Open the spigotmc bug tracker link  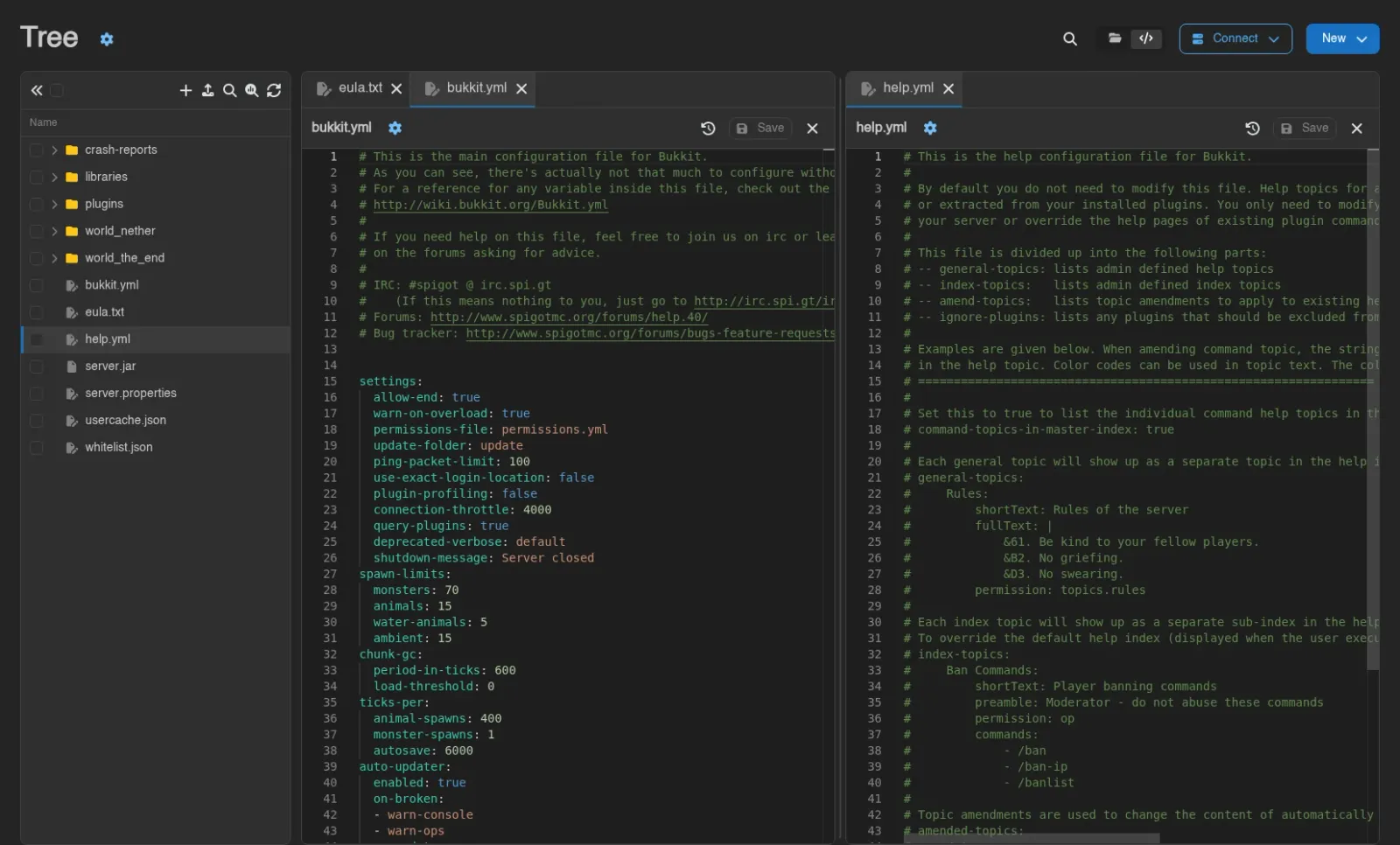(x=650, y=333)
